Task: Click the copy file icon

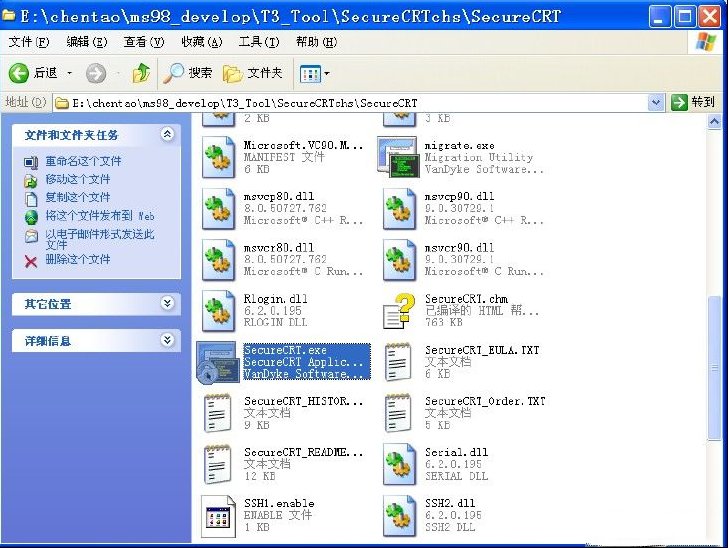Action: click(x=31, y=199)
